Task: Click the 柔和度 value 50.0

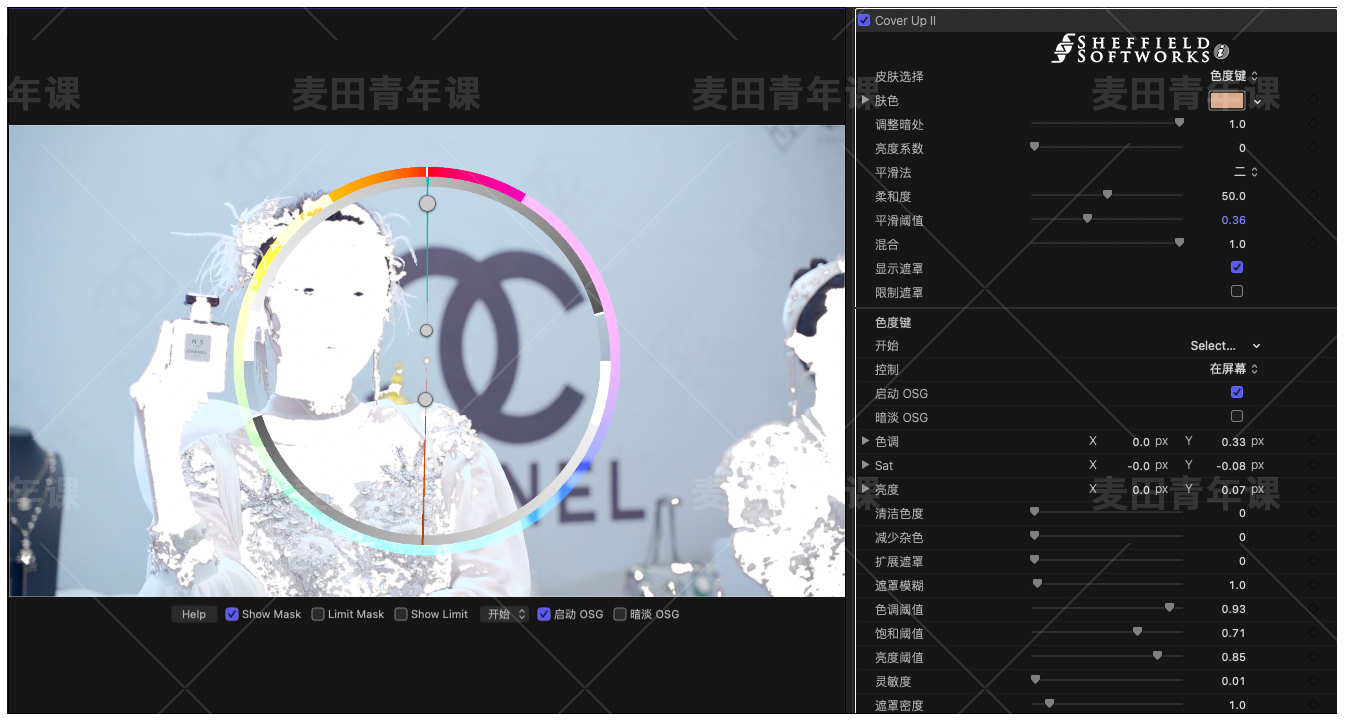Action: [1233, 196]
